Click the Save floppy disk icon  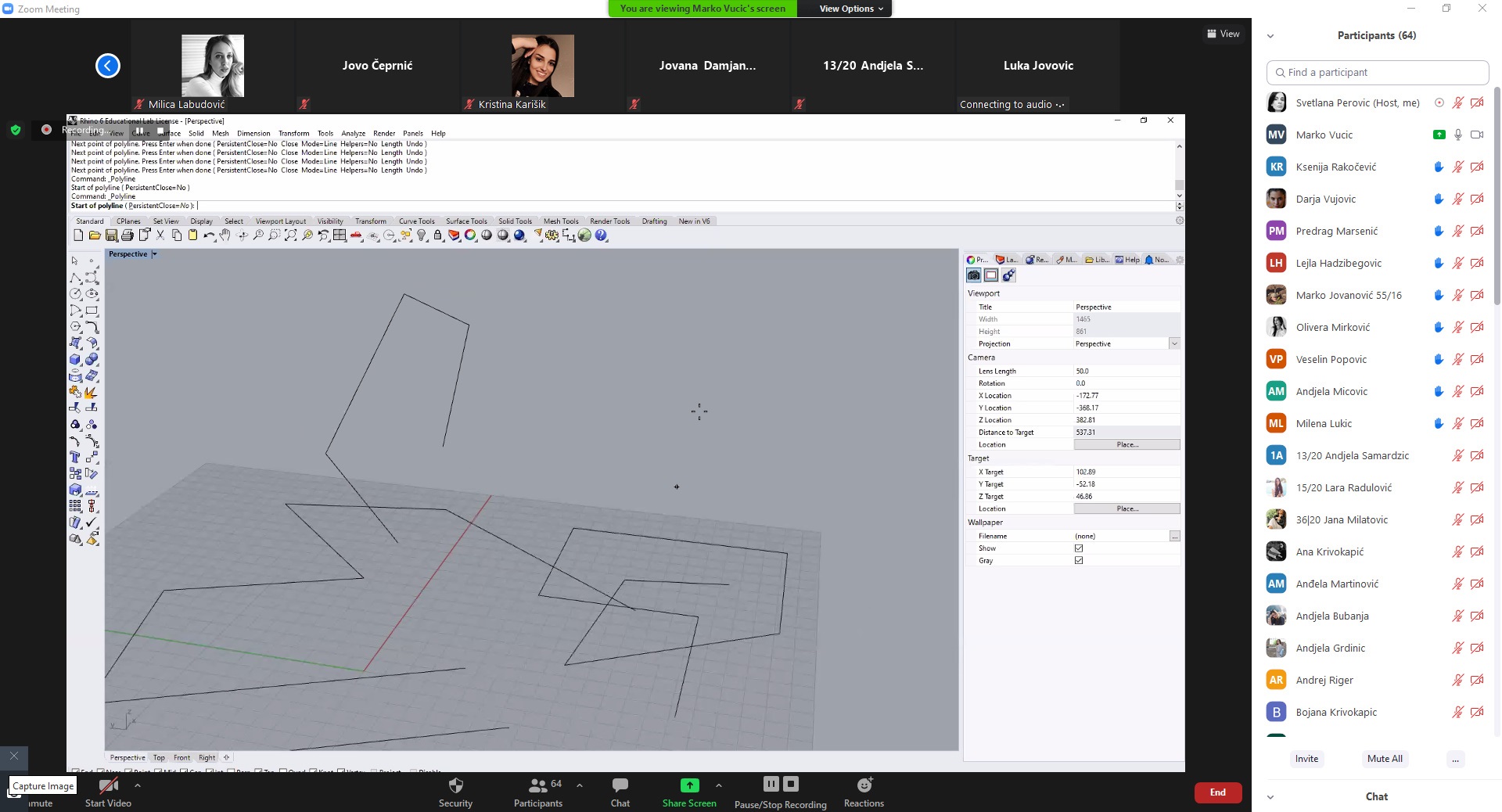[x=111, y=235]
